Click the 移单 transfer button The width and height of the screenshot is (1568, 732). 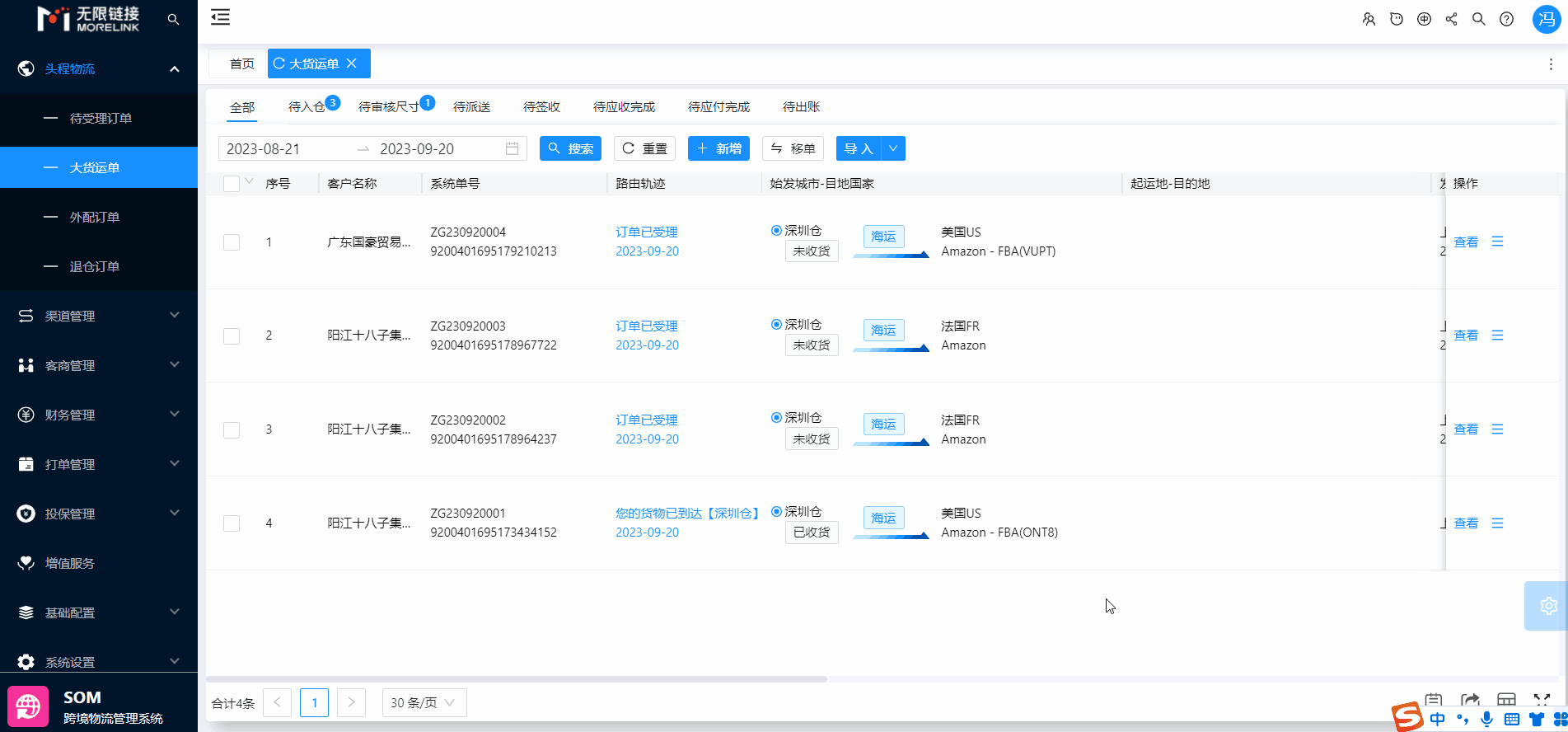[x=793, y=148]
